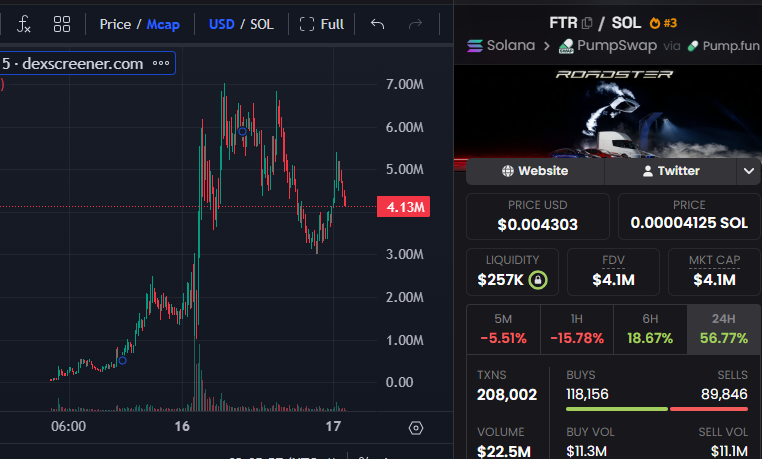Open dexscreener.com legend options dots

pyautogui.click(x=161, y=64)
